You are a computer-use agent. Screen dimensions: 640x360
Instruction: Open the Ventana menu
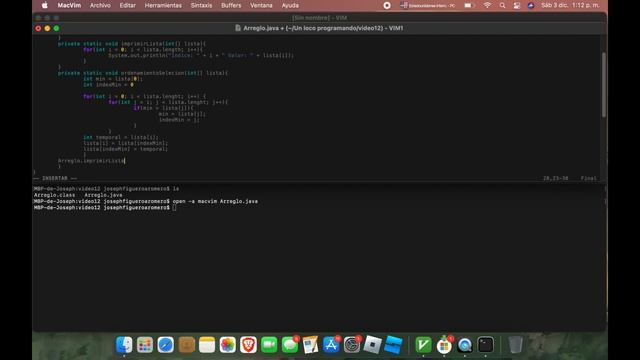click(261, 5)
